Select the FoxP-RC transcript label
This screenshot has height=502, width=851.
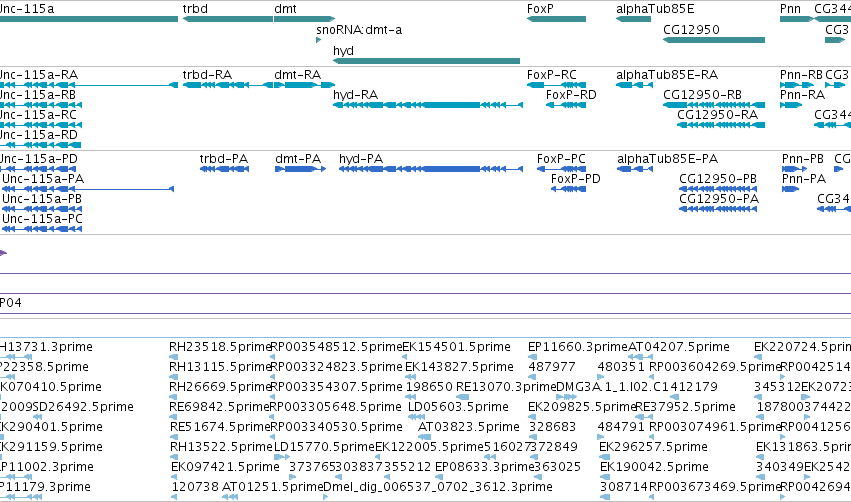tap(551, 75)
